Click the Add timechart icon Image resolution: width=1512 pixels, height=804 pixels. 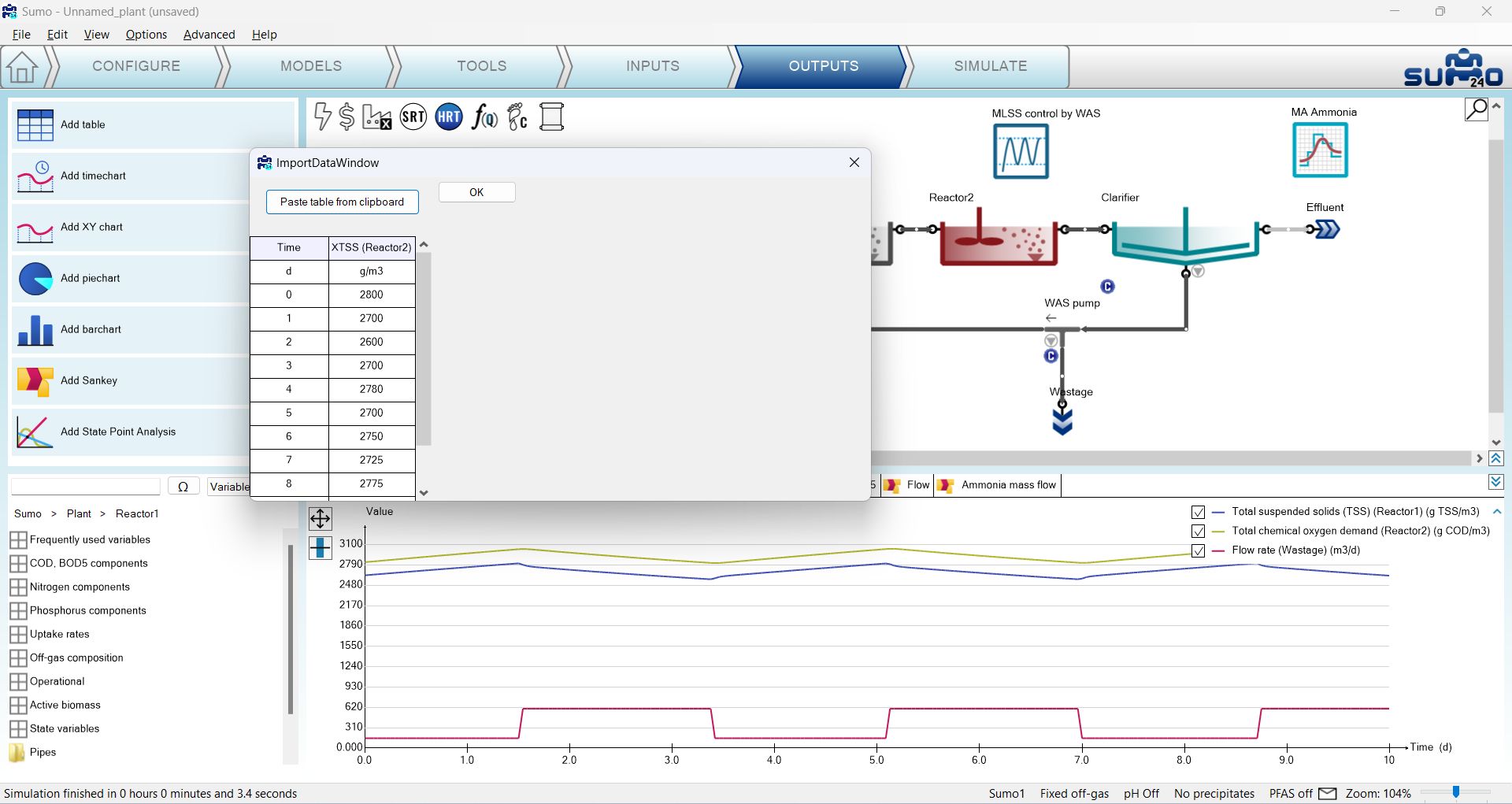click(x=35, y=176)
